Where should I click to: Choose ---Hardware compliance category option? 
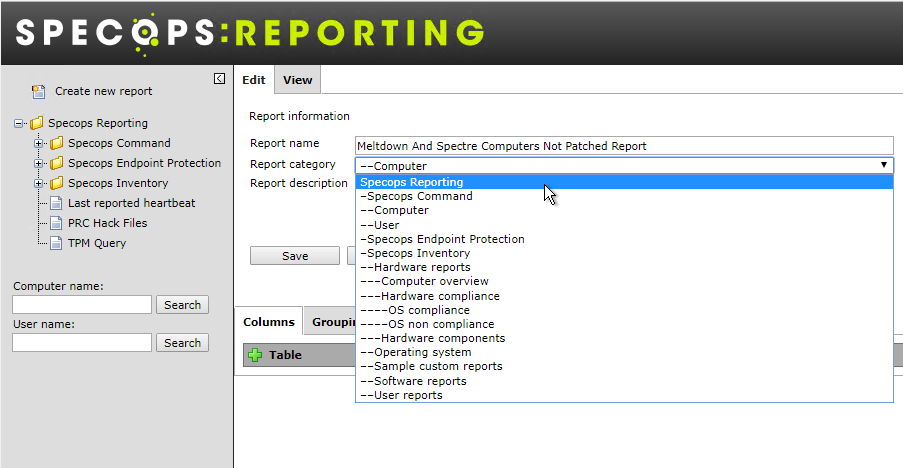pos(624,296)
